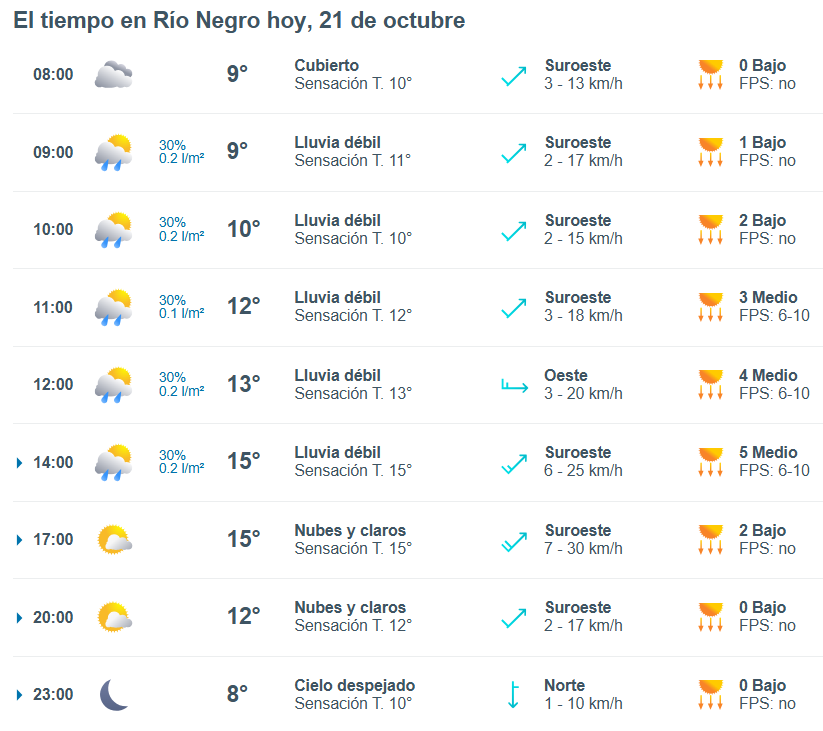The height and width of the screenshot is (731, 823).
Task: Click the light rain icon at 11:00
Action: (113, 307)
